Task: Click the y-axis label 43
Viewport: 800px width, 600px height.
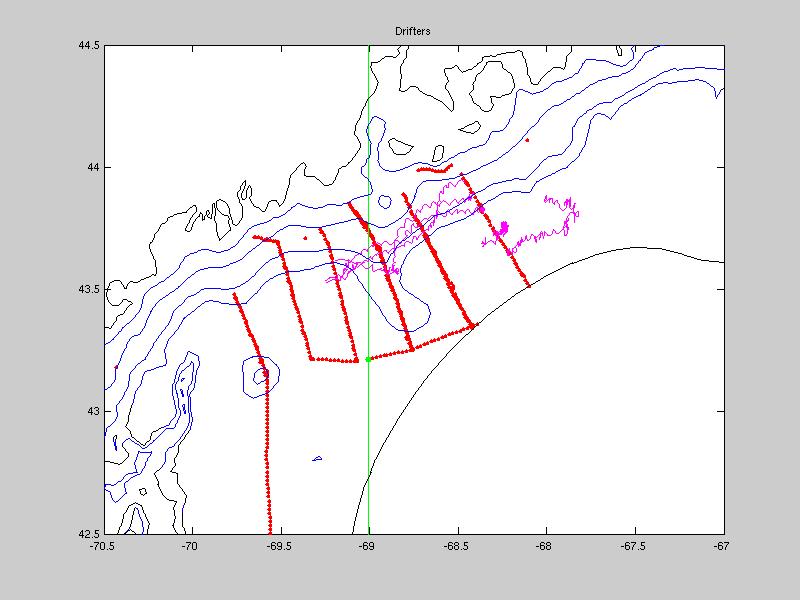Action: pos(93,411)
